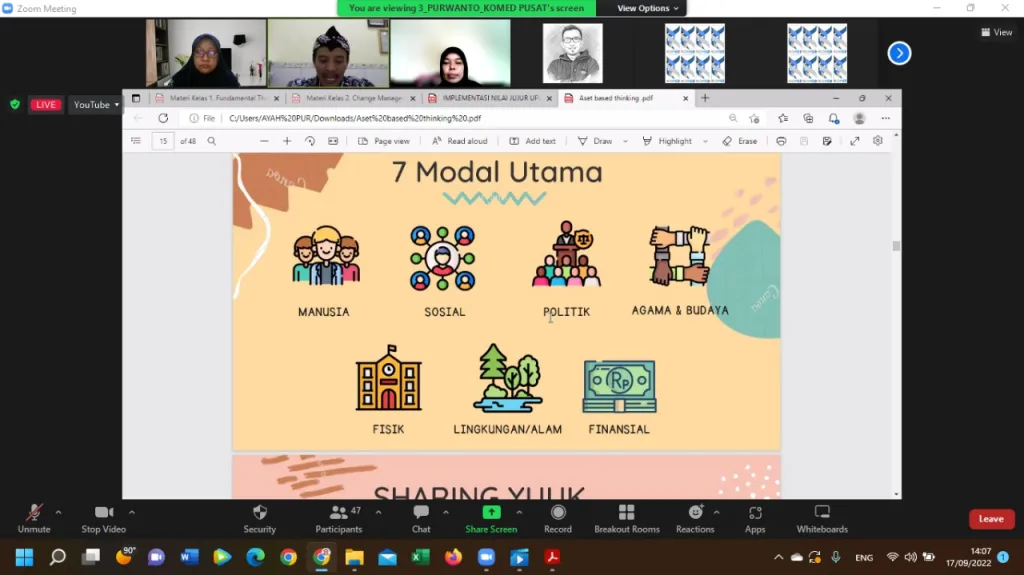The width and height of the screenshot is (1024, 575).
Task: Click the green Share Screen button
Action: 491,518
